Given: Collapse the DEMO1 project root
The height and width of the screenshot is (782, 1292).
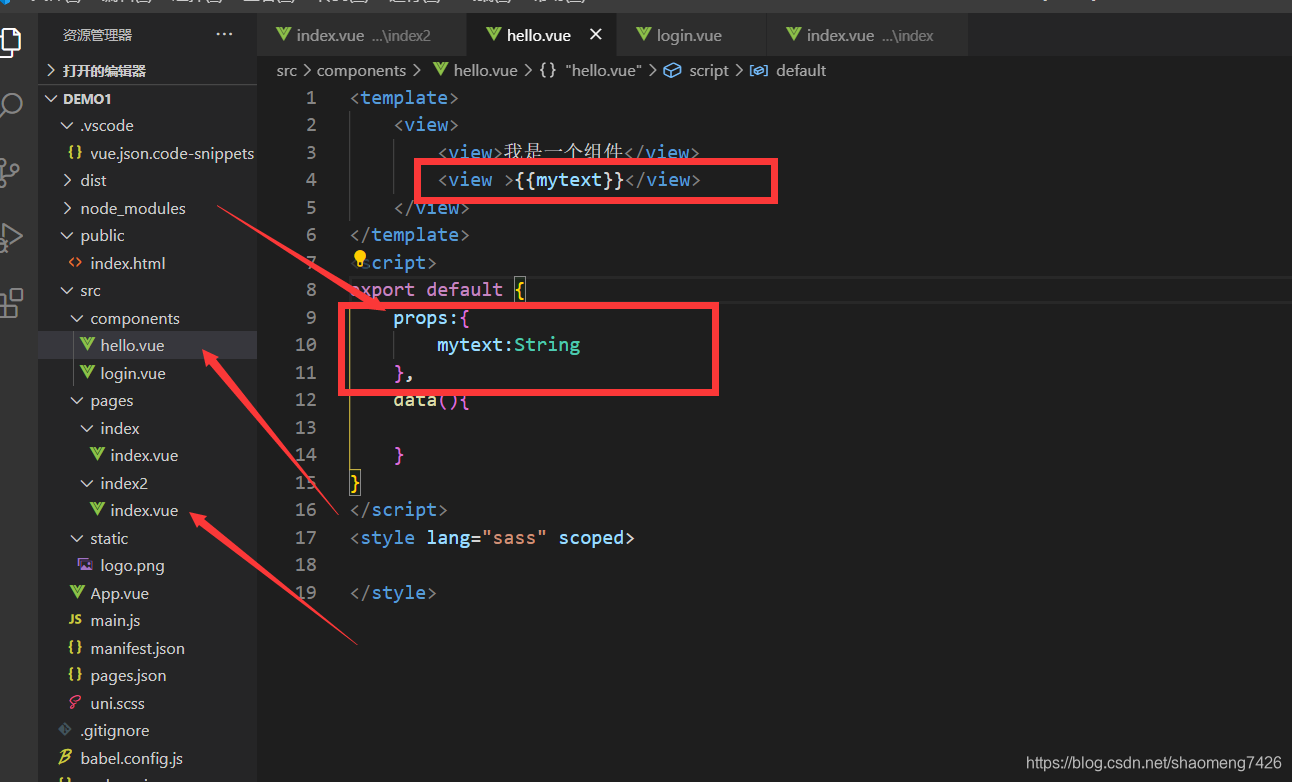Looking at the screenshot, I should click(x=147, y=98).
